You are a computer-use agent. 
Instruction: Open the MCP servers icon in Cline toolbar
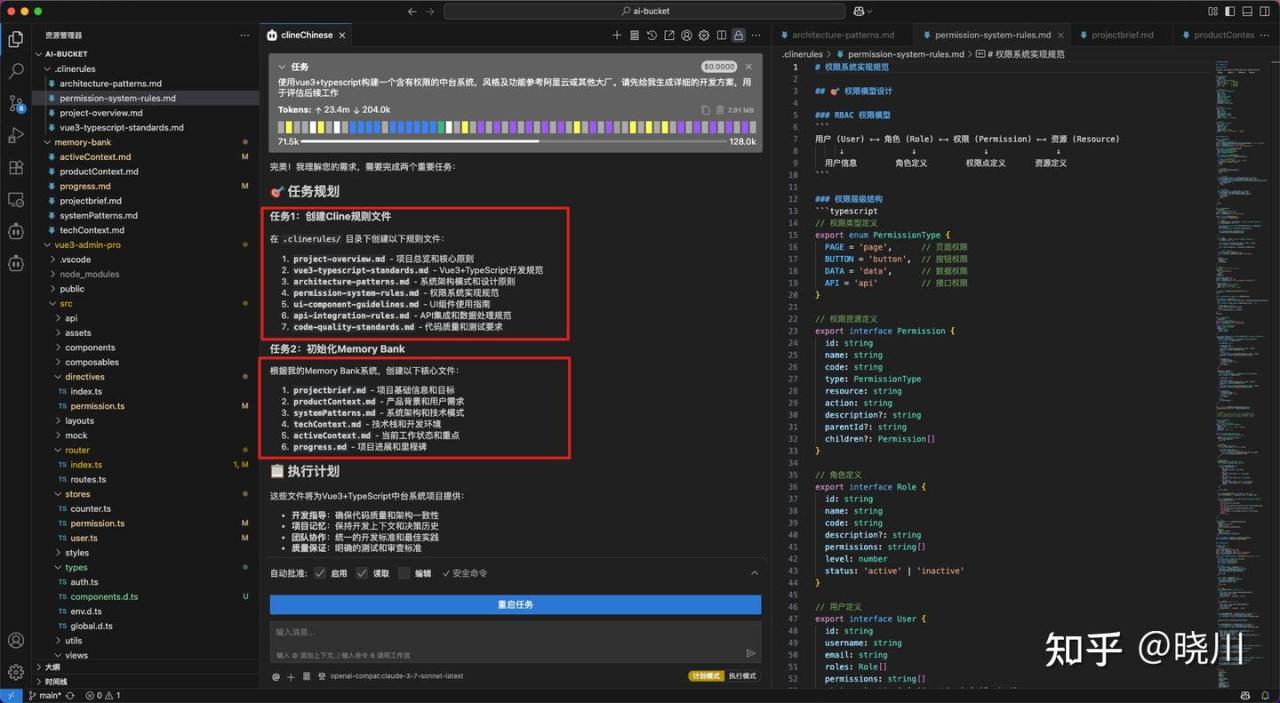(x=634, y=35)
